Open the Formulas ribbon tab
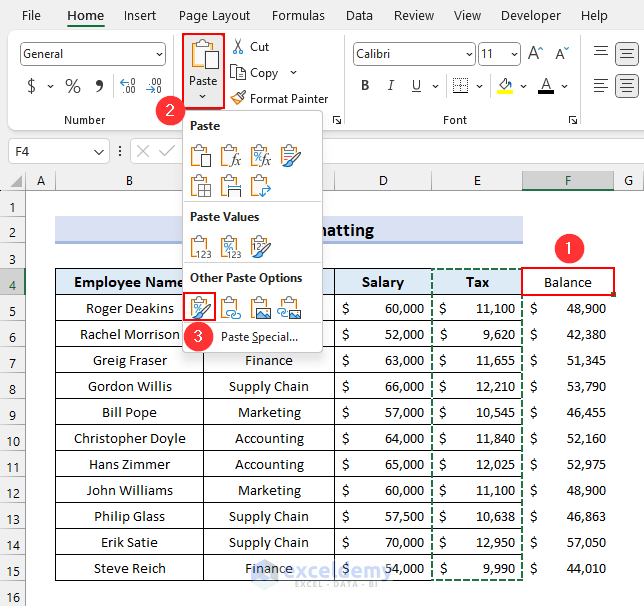Image resolution: width=644 pixels, height=606 pixels. coord(298,16)
